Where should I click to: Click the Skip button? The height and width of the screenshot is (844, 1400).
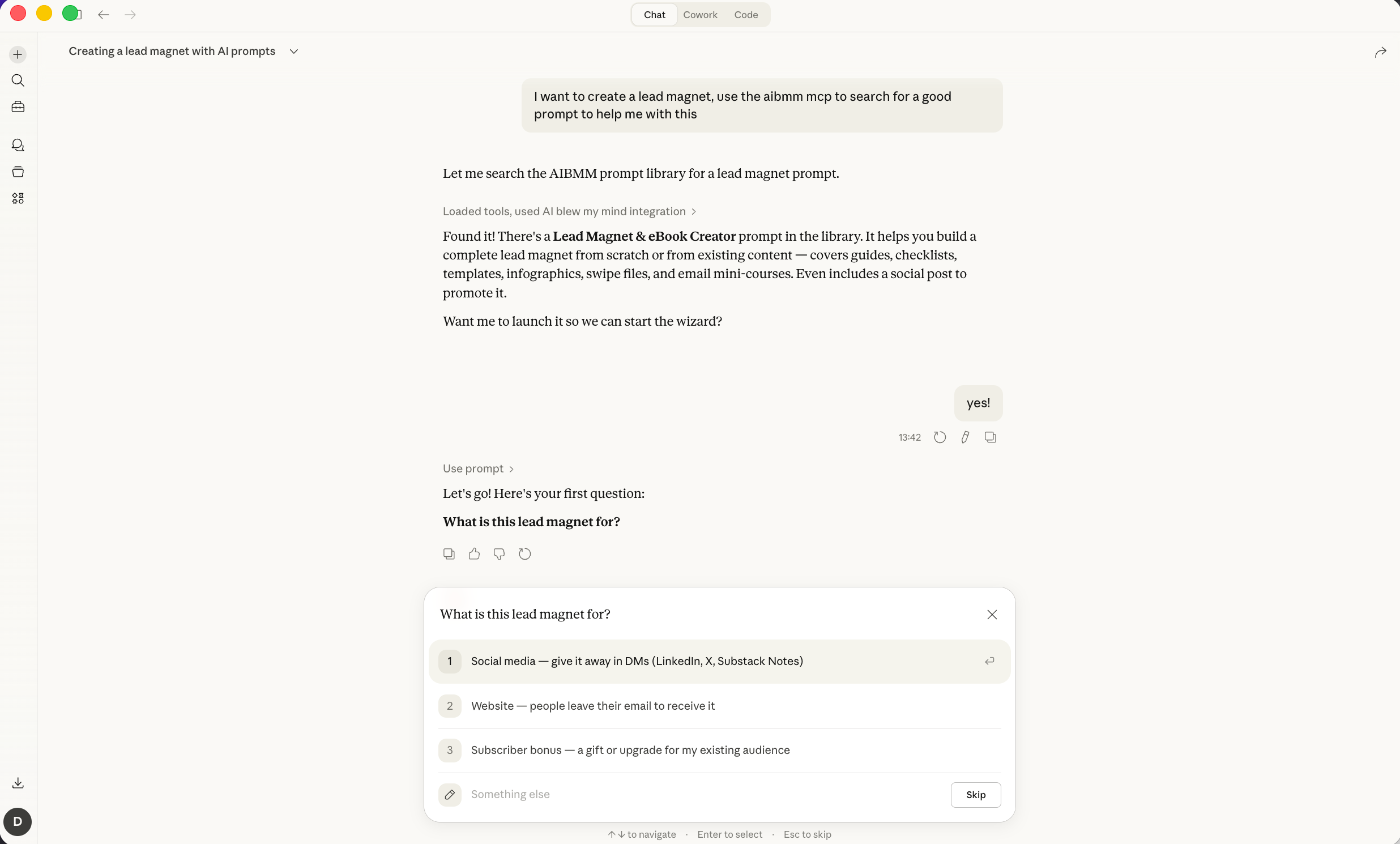(976, 795)
